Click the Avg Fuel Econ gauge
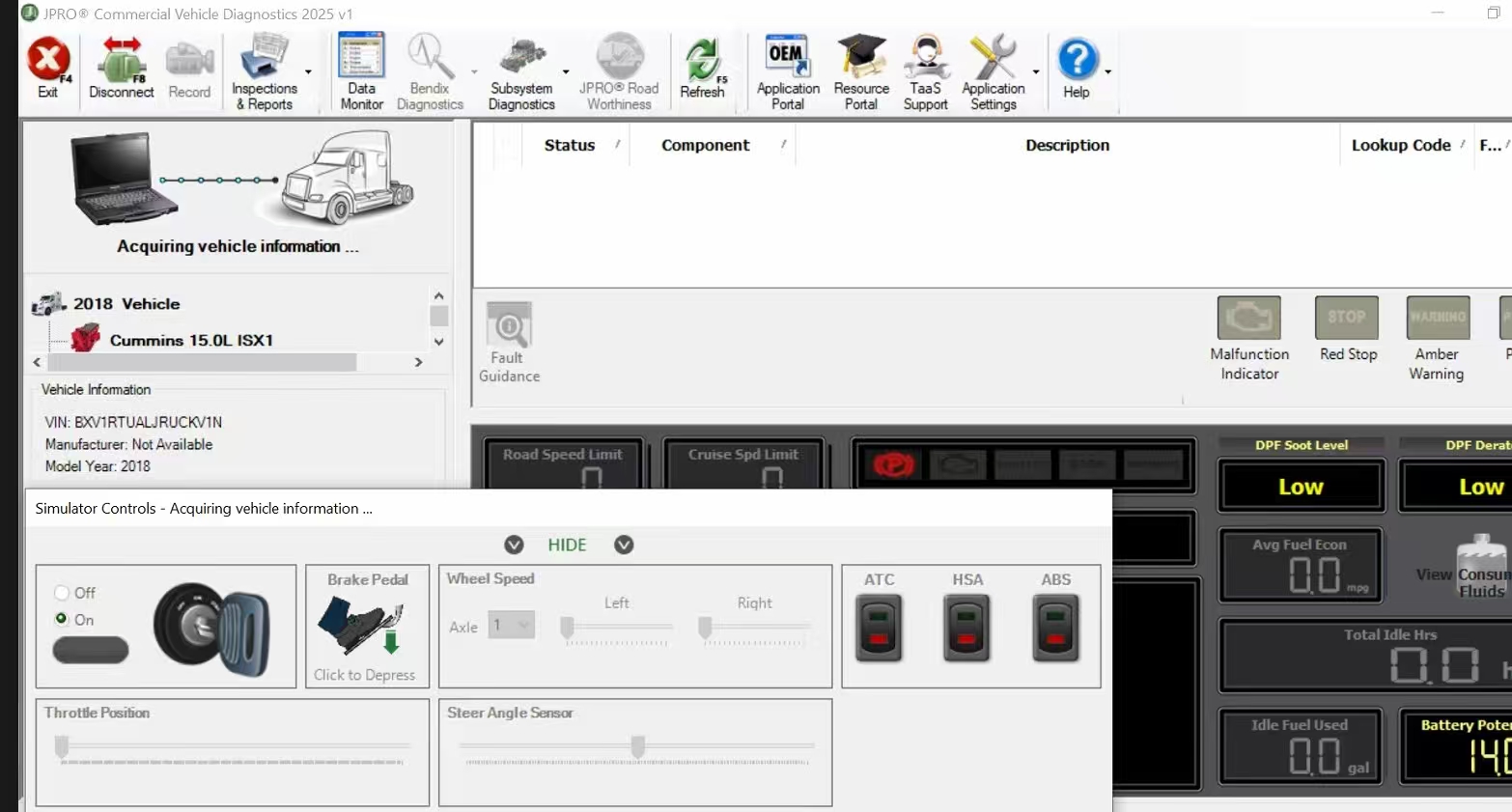 1300,565
